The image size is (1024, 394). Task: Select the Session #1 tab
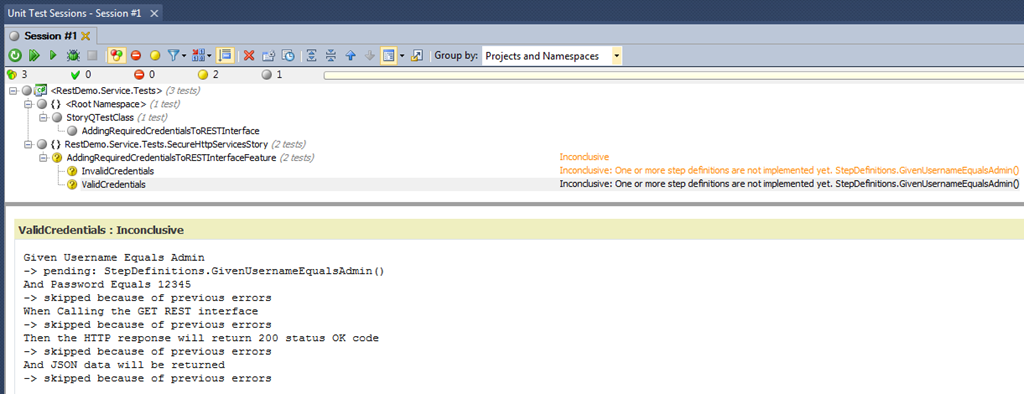coord(50,35)
